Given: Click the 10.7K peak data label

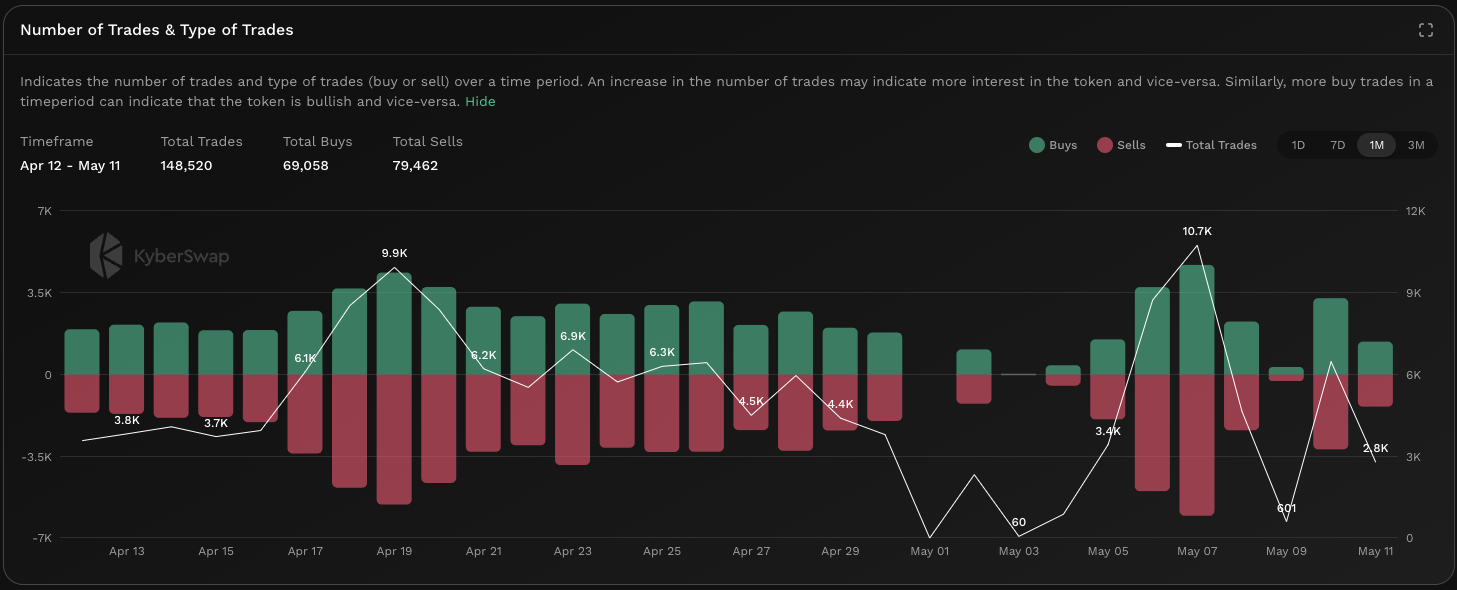Looking at the screenshot, I should [x=1197, y=231].
